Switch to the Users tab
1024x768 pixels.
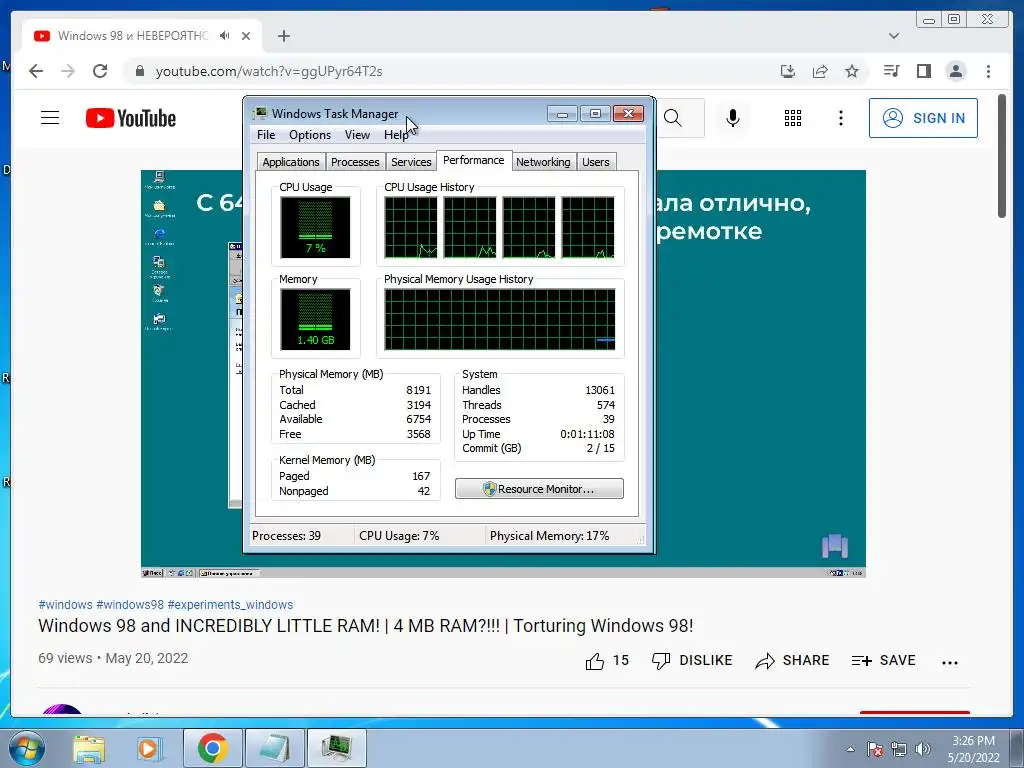click(x=595, y=162)
